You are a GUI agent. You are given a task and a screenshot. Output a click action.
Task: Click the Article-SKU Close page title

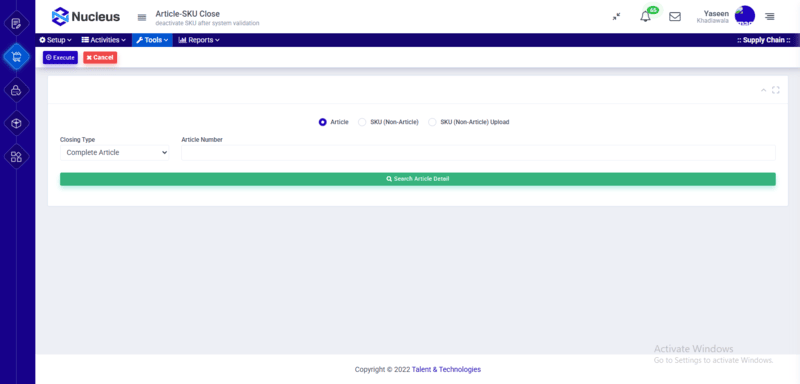(188, 14)
